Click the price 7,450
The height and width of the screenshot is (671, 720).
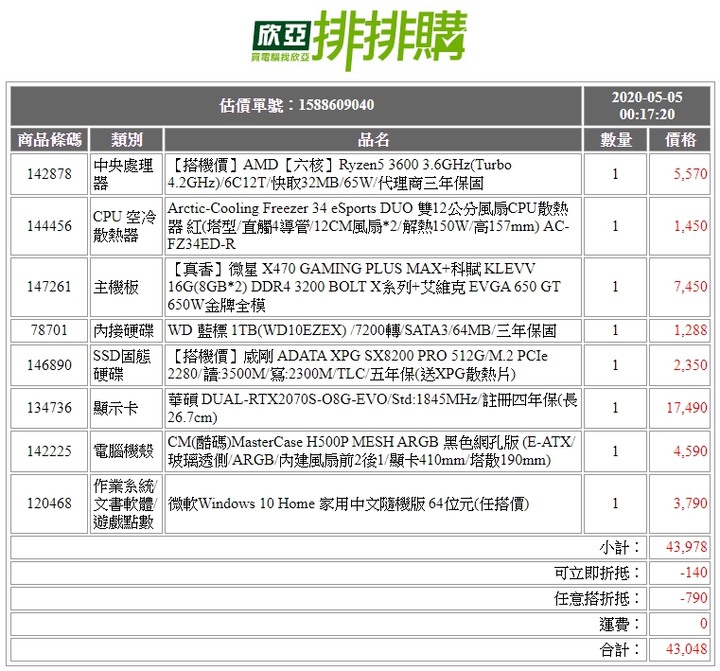[690, 287]
